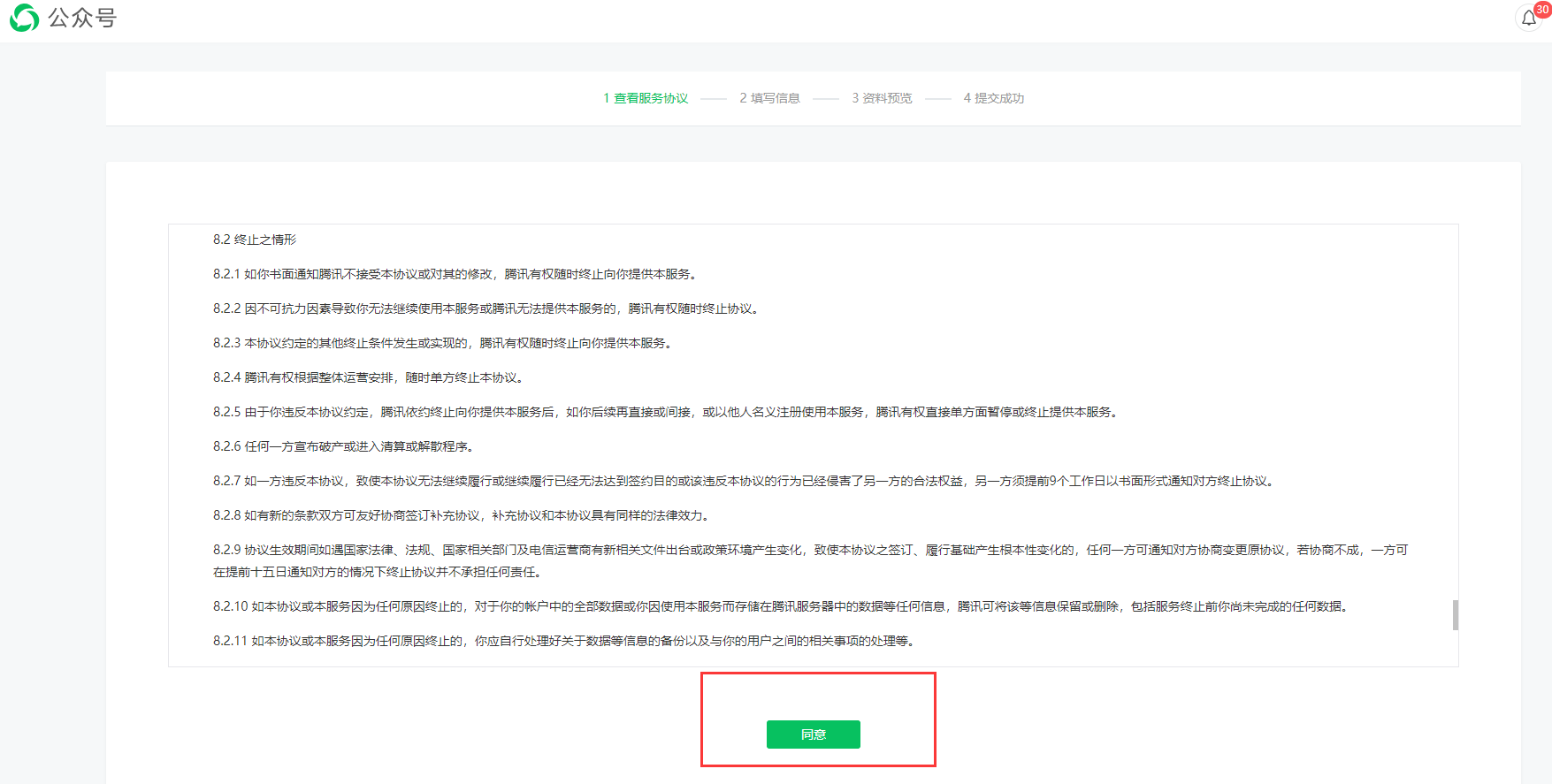Select step 2 填写信息

(x=769, y=98)
